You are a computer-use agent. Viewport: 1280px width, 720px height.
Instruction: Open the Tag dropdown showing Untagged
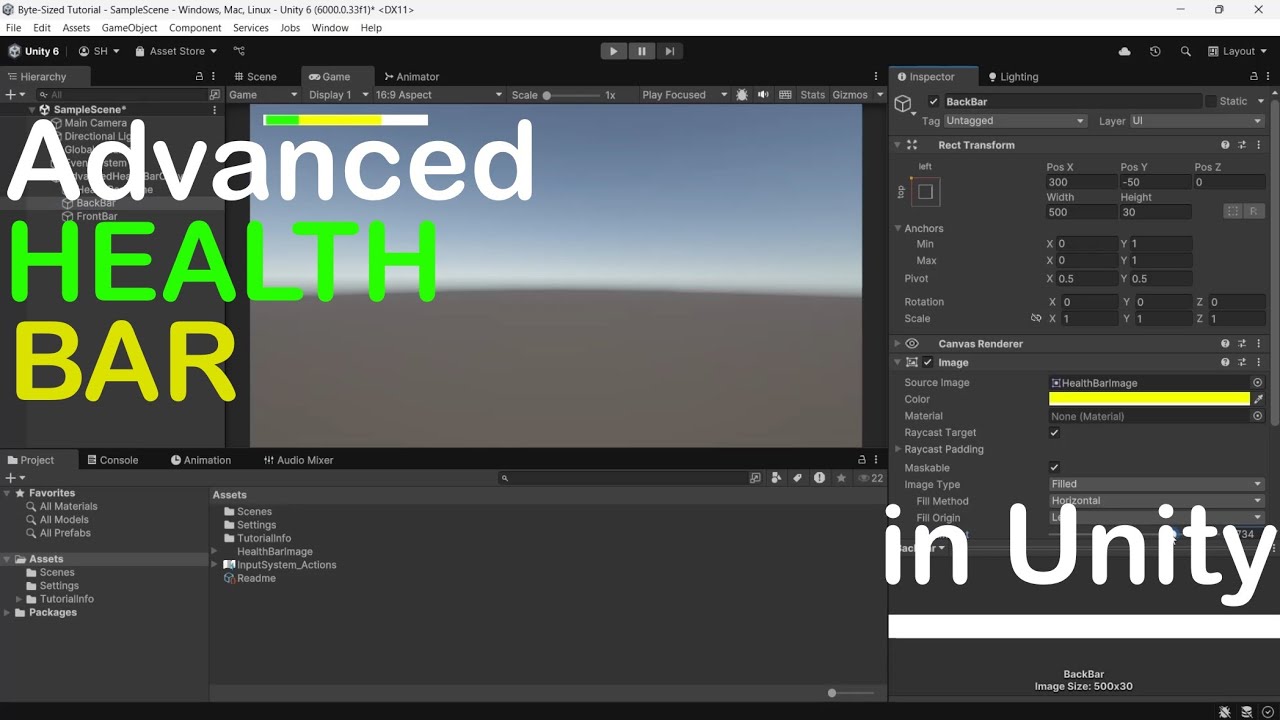(x=1015, y=121)
